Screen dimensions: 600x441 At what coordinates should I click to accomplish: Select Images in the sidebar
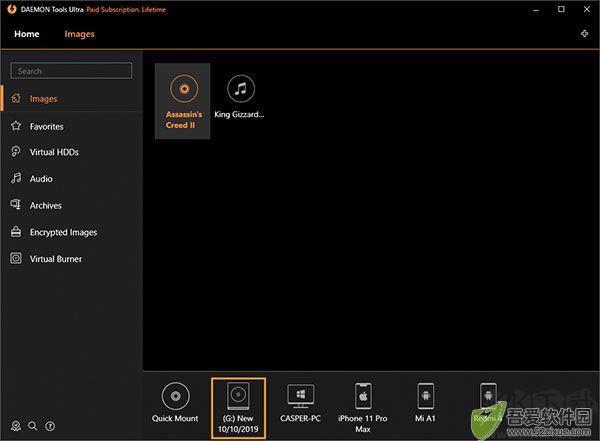coord(72,99)
